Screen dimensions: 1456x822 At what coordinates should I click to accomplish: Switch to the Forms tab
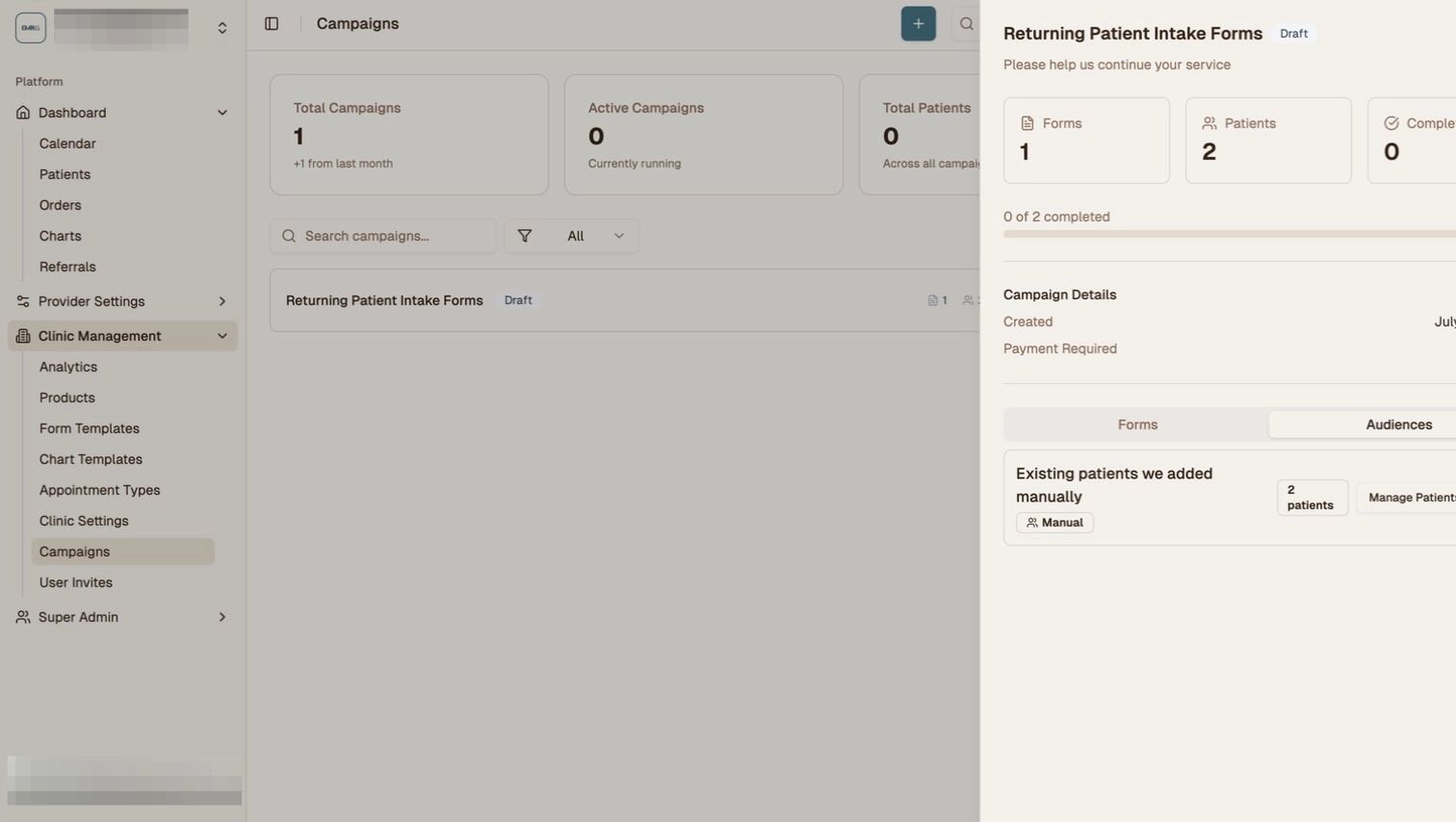1137,424
